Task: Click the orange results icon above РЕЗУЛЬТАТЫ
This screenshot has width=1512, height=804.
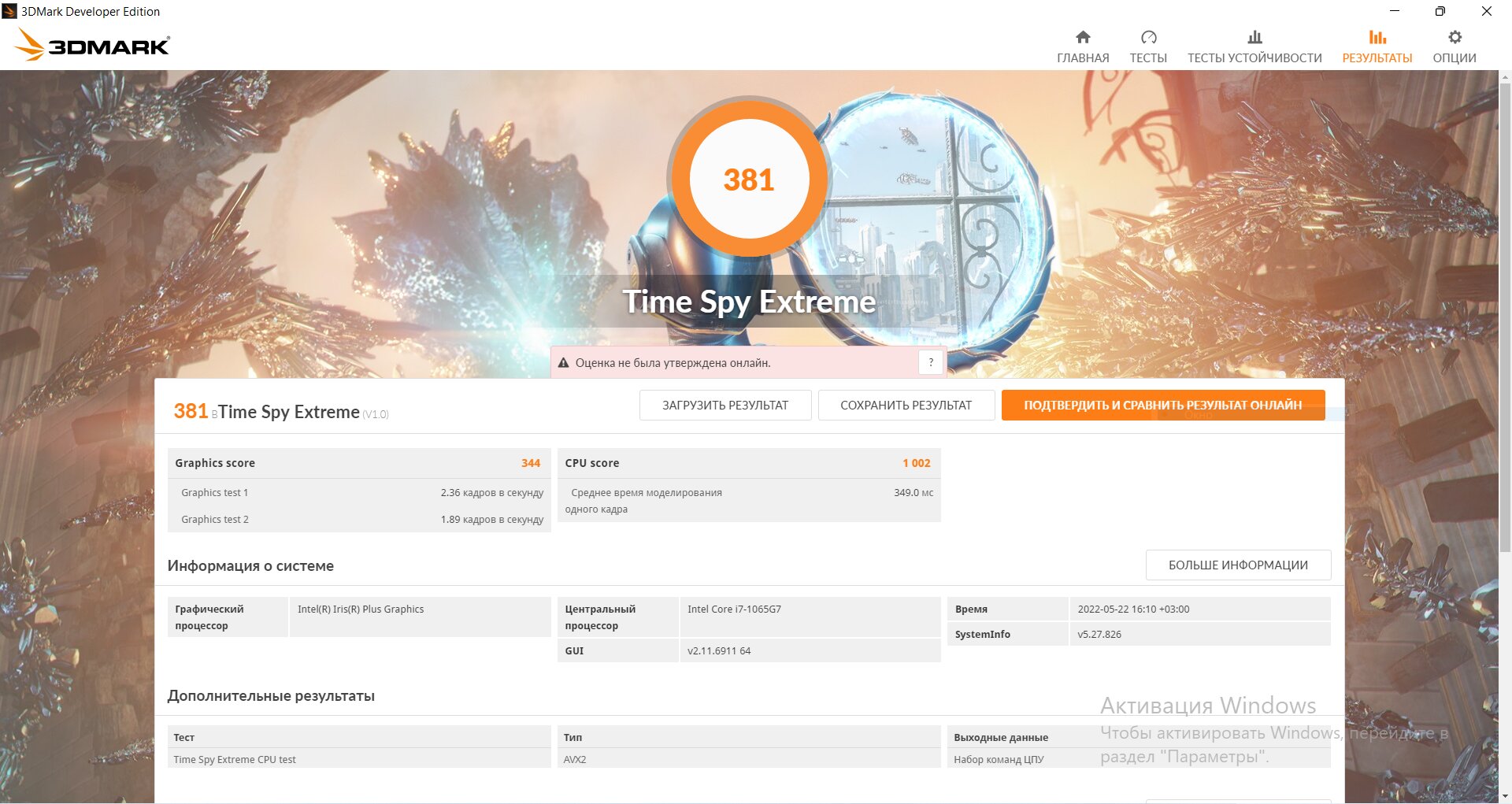Action: coord(1377,37)
